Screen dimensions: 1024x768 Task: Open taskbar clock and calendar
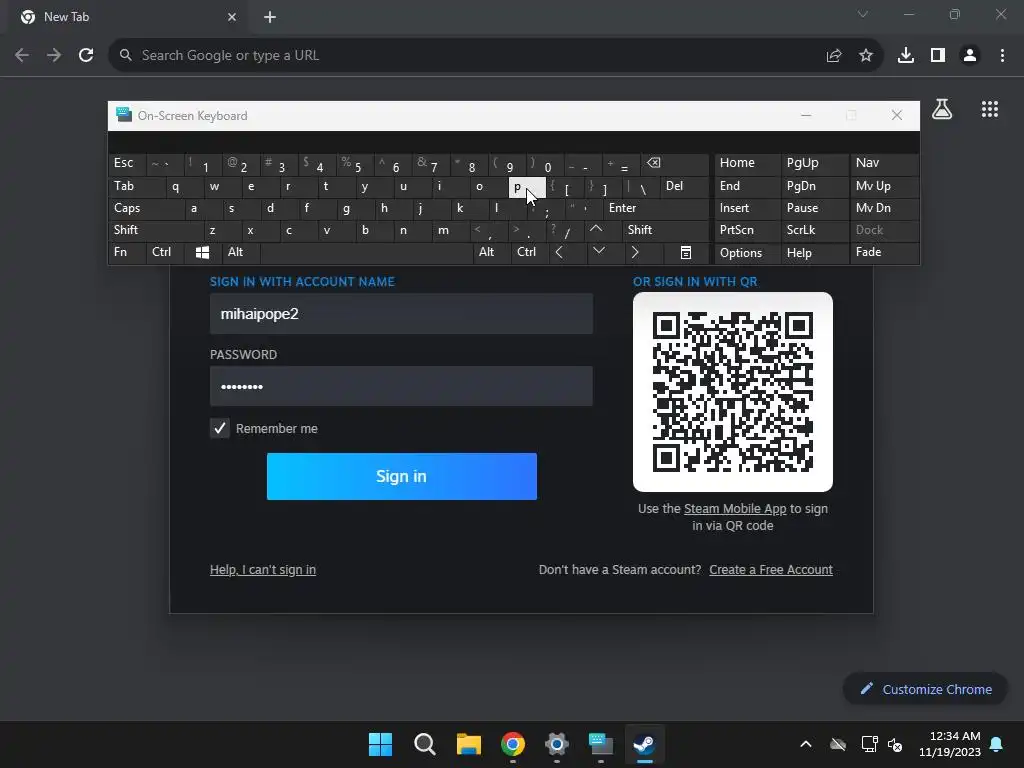click(950, 744)
